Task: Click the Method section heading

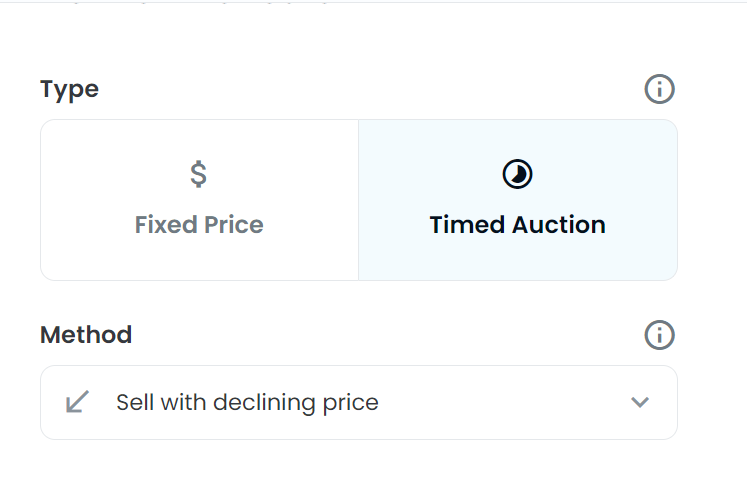Action: pyautogui.click(x=86, y=335)
